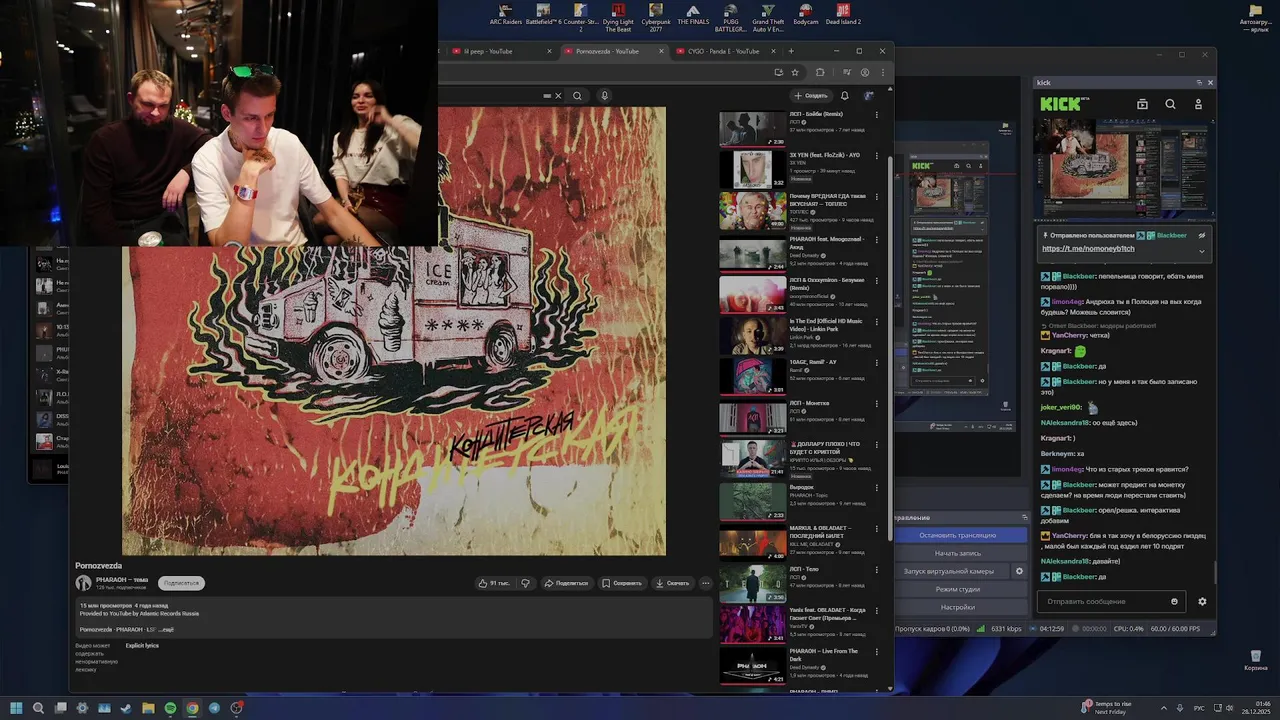Switch to CYGO Panda E YouTube tab
Screen dimensions: 1280x720
(727, 51)
